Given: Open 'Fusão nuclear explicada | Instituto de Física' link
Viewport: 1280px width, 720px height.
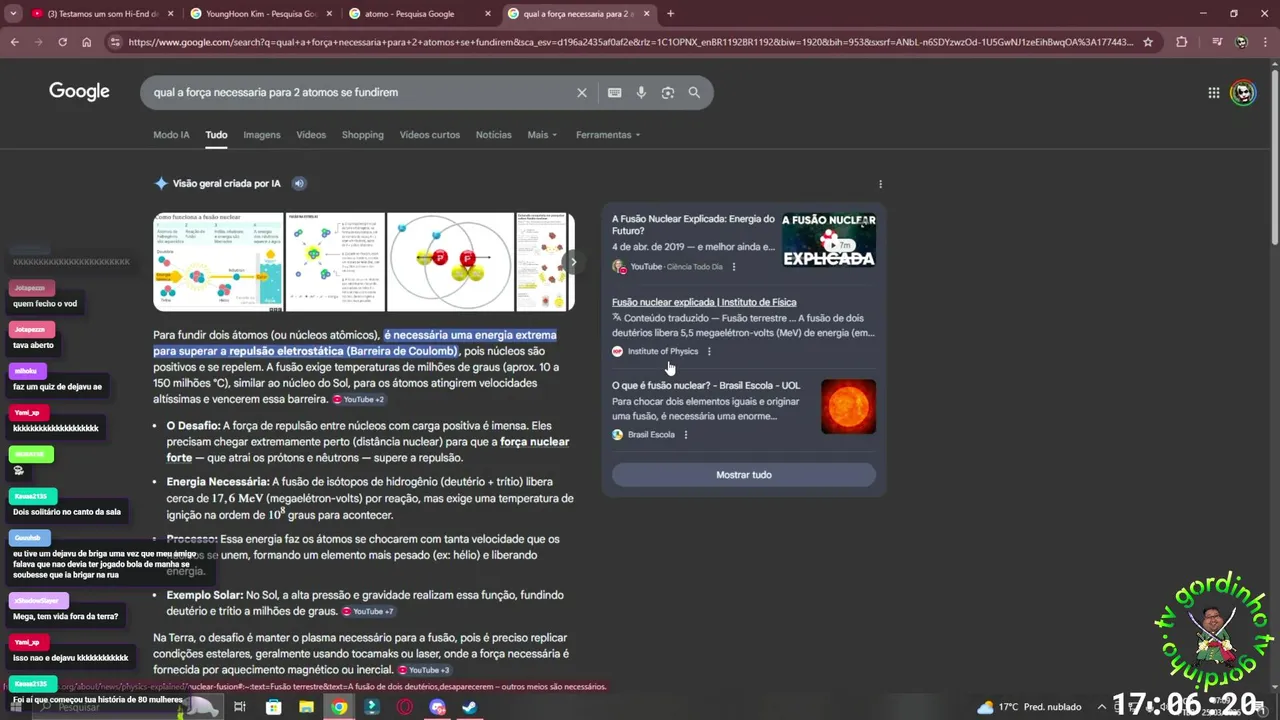Looking at the screenshot, I should 704,302.
